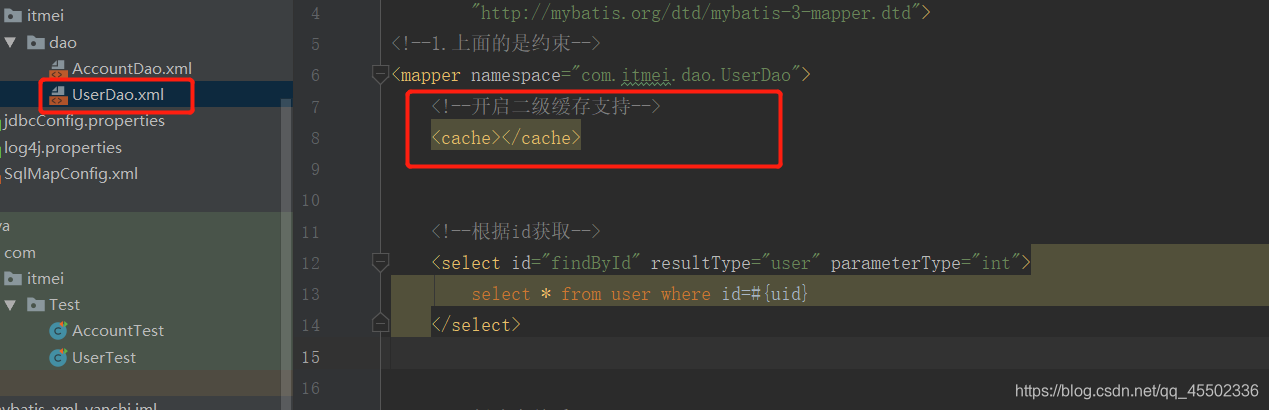1269x410 pixels.
Task: Fold the mapper tag on line 6
Action: [x=380, y=74]
